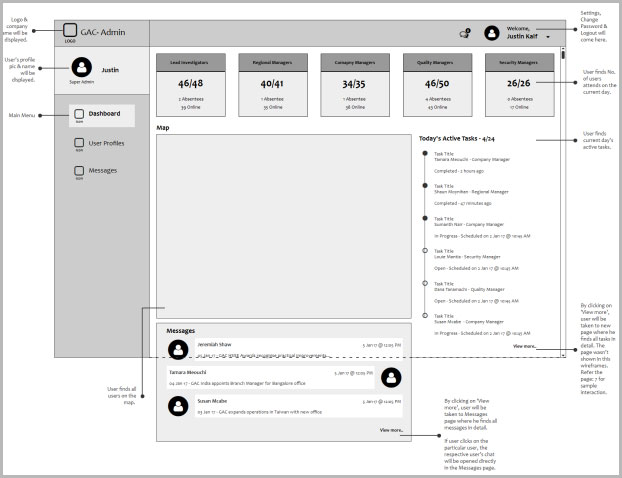Screen dimensions: 622x478
Task: Click the GAC-Admin logo box
Action: pyautogui.click(x=70, y=31)
